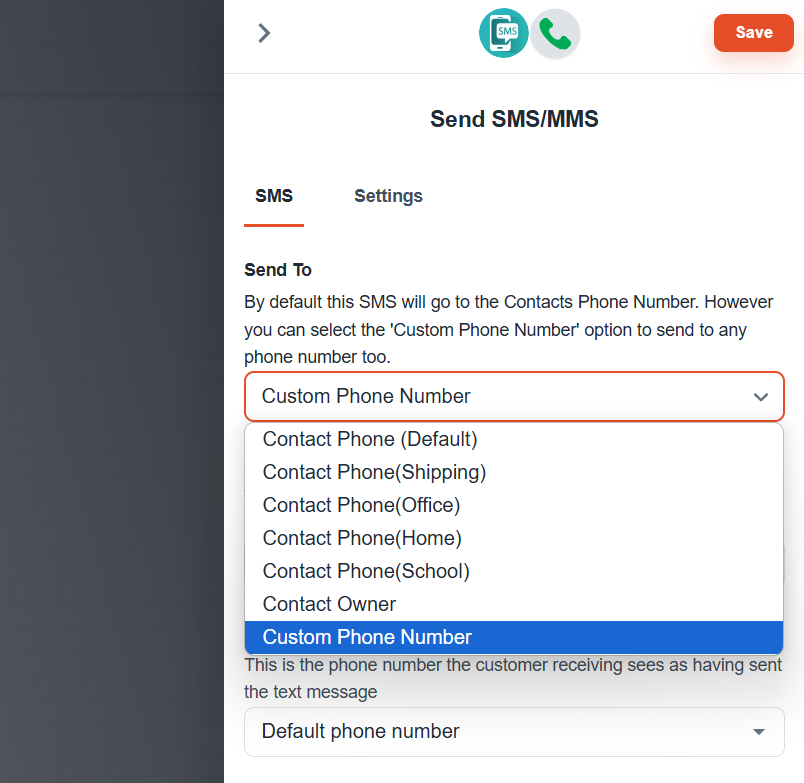Click the Save button

[x=753, y=33]
